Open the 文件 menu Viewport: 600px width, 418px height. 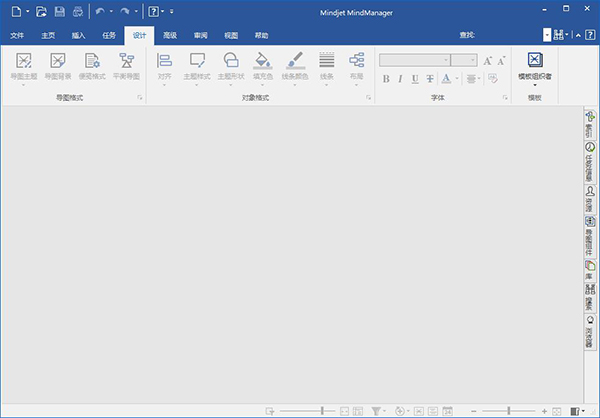point(17,36)
